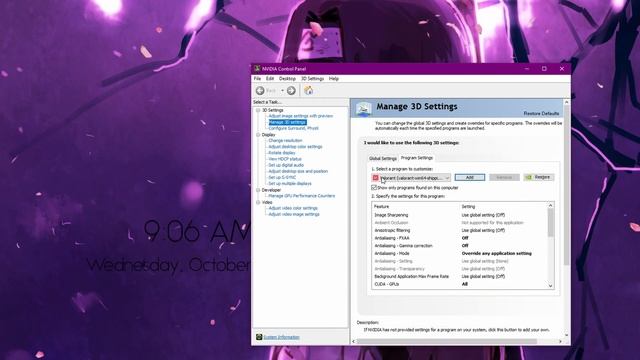Collapse the Display tree node
The image size is (640, 360).
[258, 135]
